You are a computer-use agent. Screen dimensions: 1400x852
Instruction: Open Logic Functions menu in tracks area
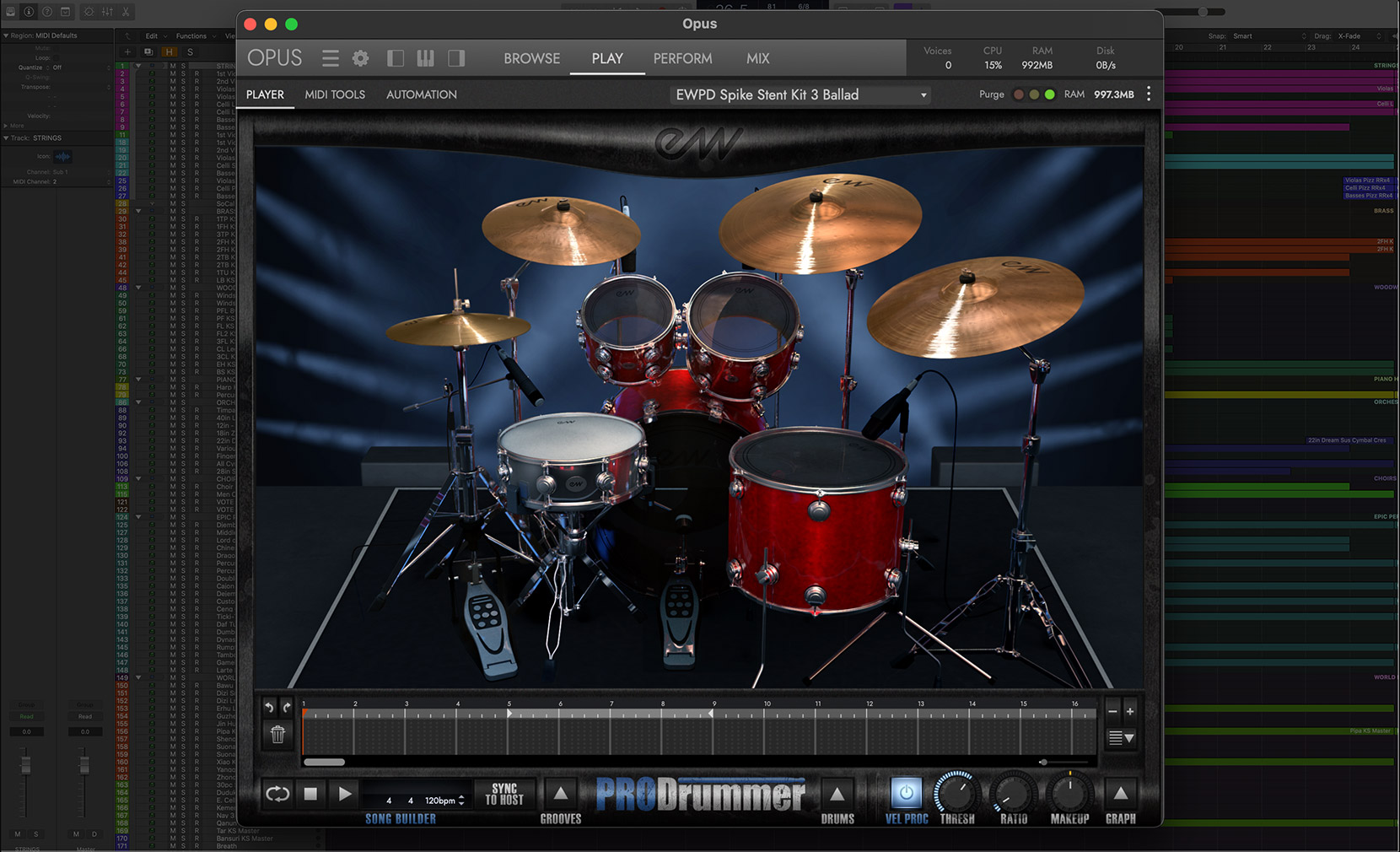tap(195, 36)
